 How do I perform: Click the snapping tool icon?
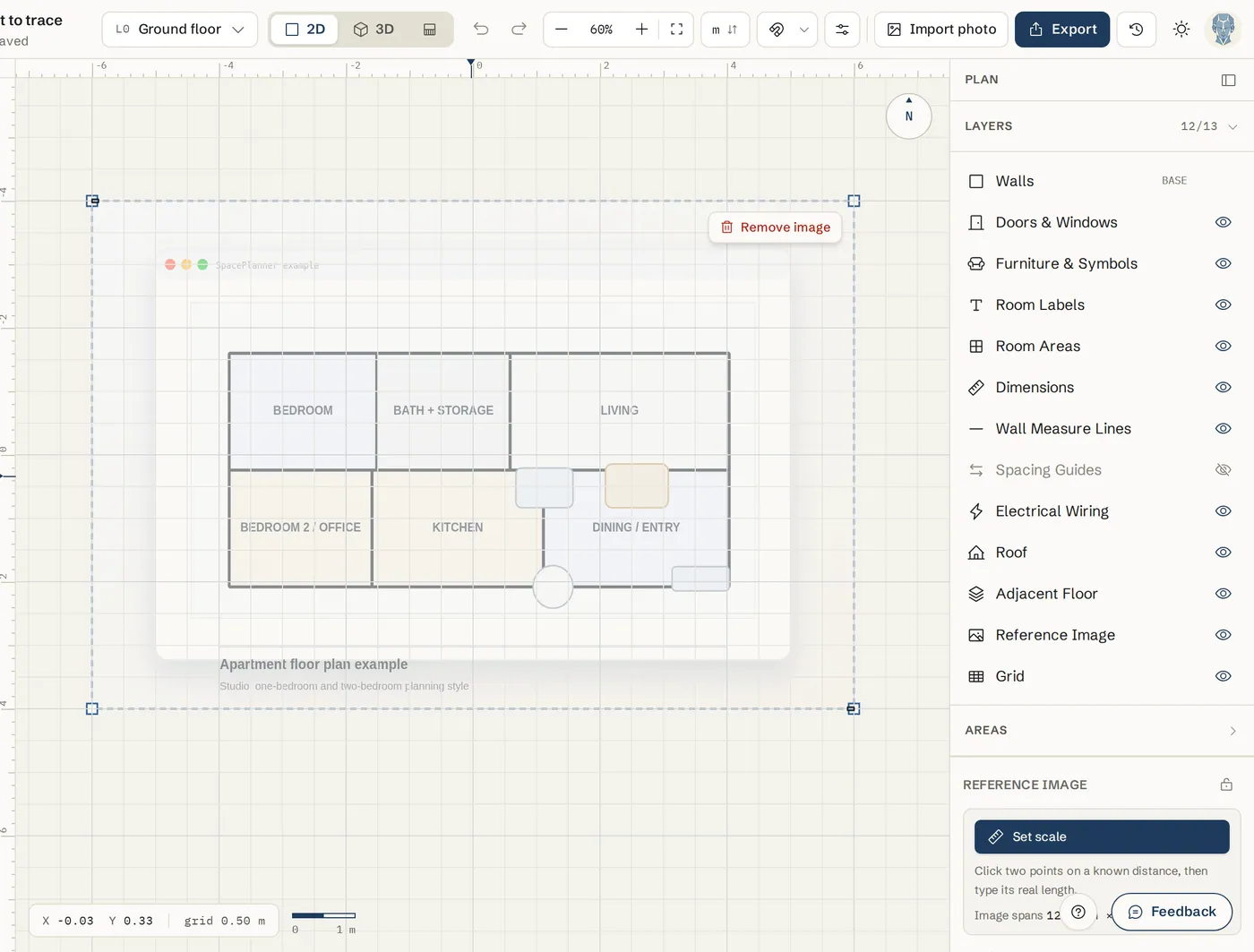(777, 30)
